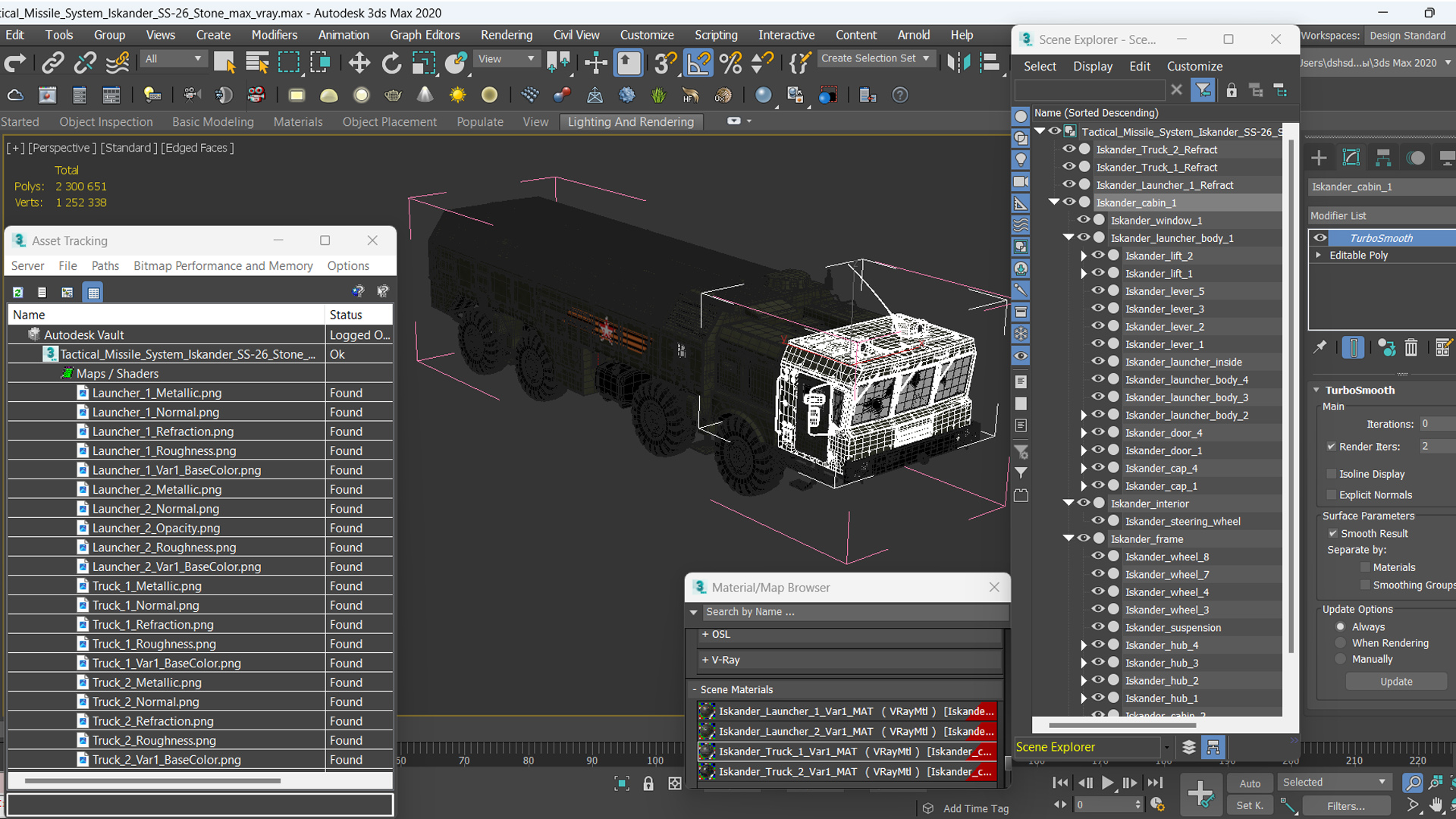This screenshot has height=819, width=1456.
Task: Enable the Isoline Display checkbox
Action: point(1331,474)
